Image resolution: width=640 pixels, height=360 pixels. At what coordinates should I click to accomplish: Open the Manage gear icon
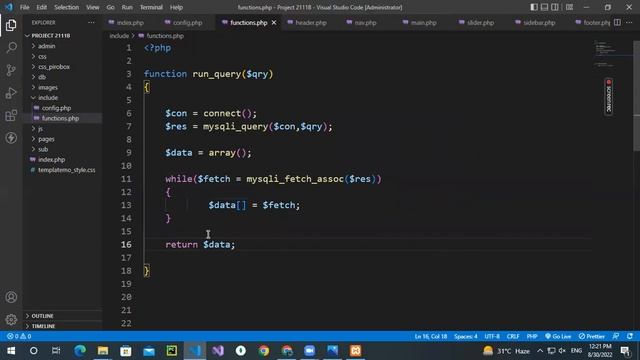point(11,320)
